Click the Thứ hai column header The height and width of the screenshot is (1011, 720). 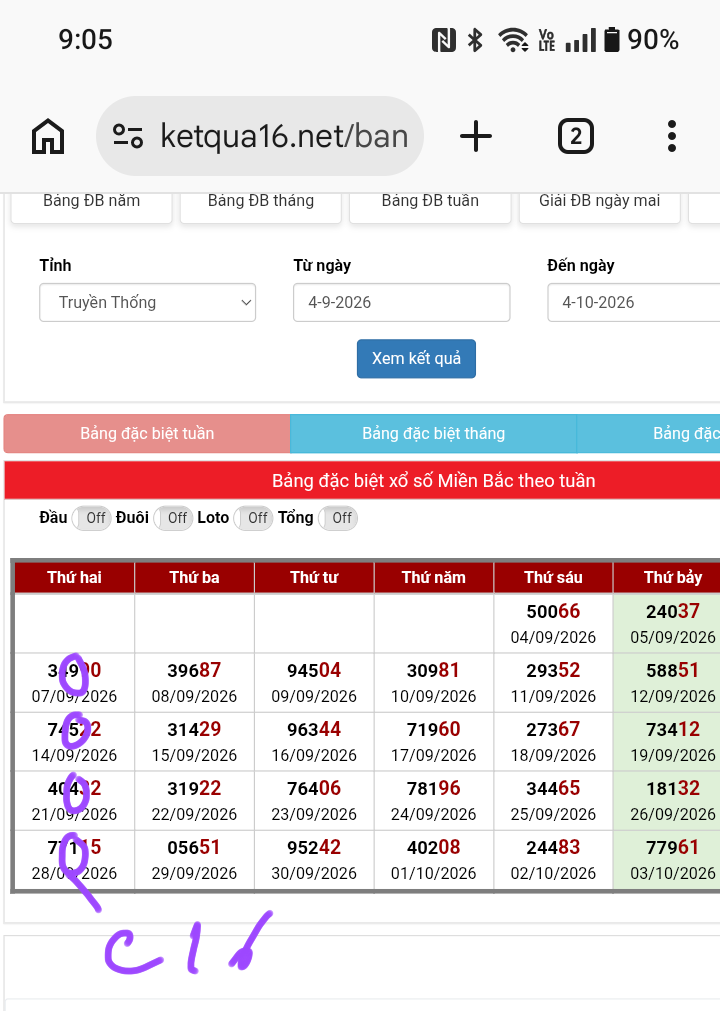74,577
